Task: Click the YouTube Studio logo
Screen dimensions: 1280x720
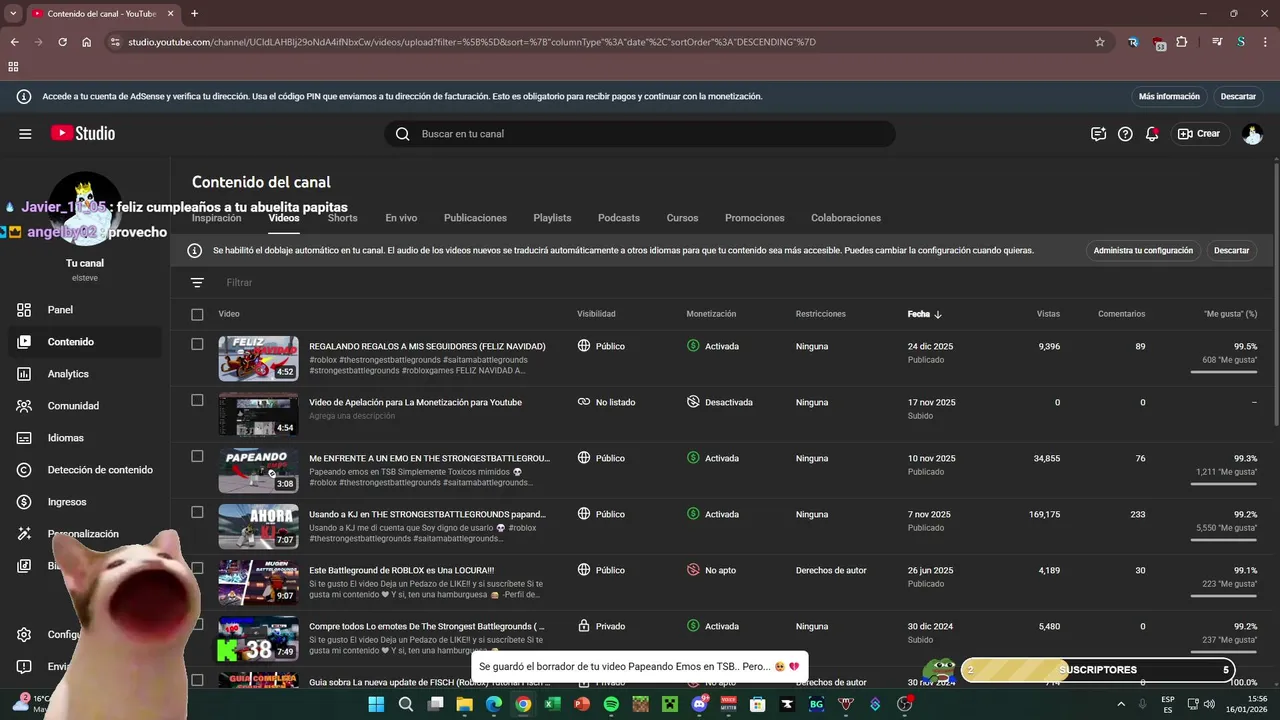Action: tap(83, 133)
